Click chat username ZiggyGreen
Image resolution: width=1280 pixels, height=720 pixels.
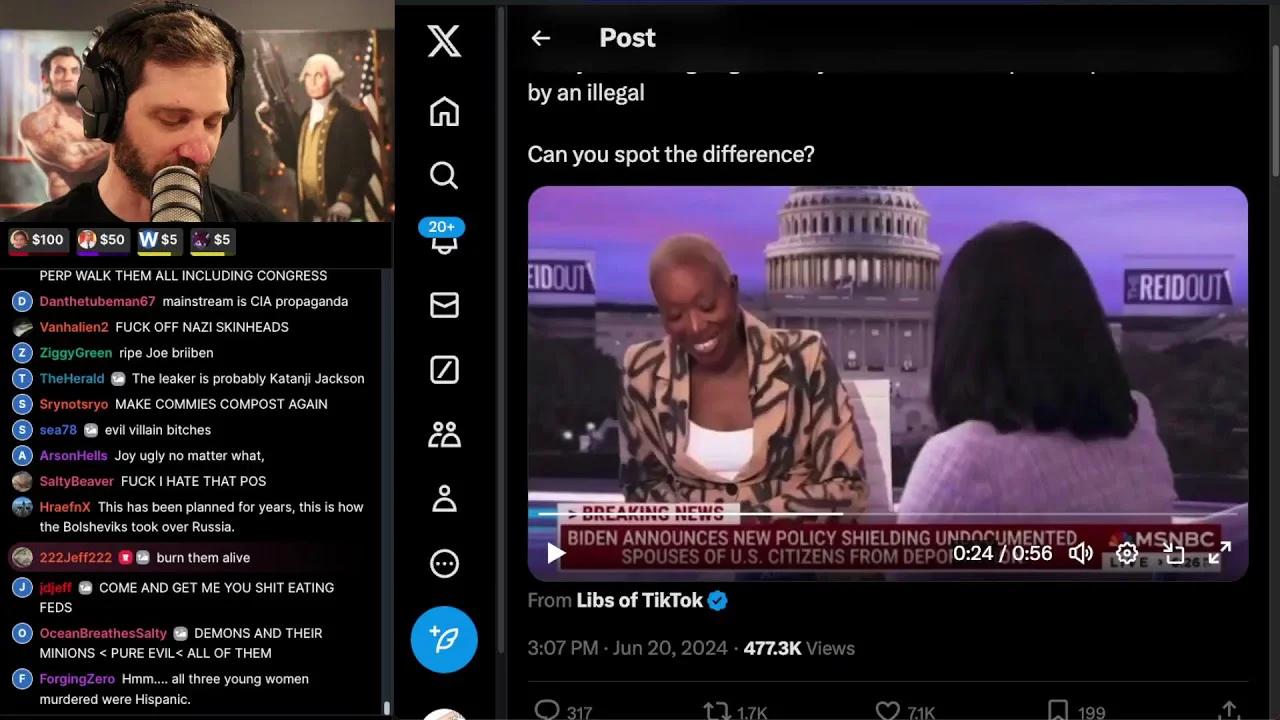[x=76, y=353]
